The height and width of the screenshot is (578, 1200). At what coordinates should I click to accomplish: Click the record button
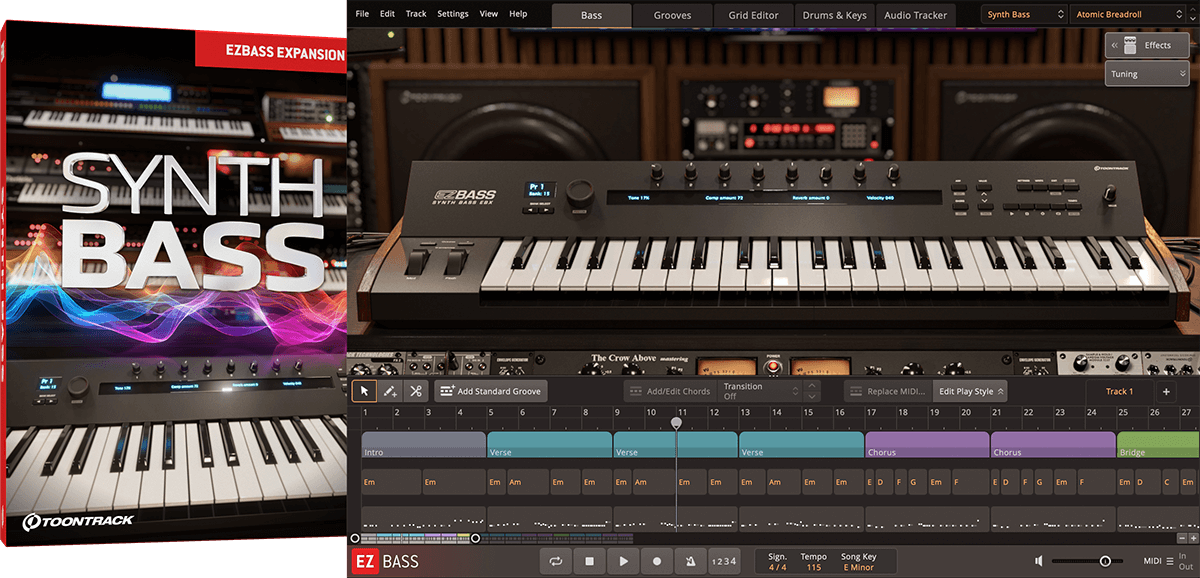(657, 562)
